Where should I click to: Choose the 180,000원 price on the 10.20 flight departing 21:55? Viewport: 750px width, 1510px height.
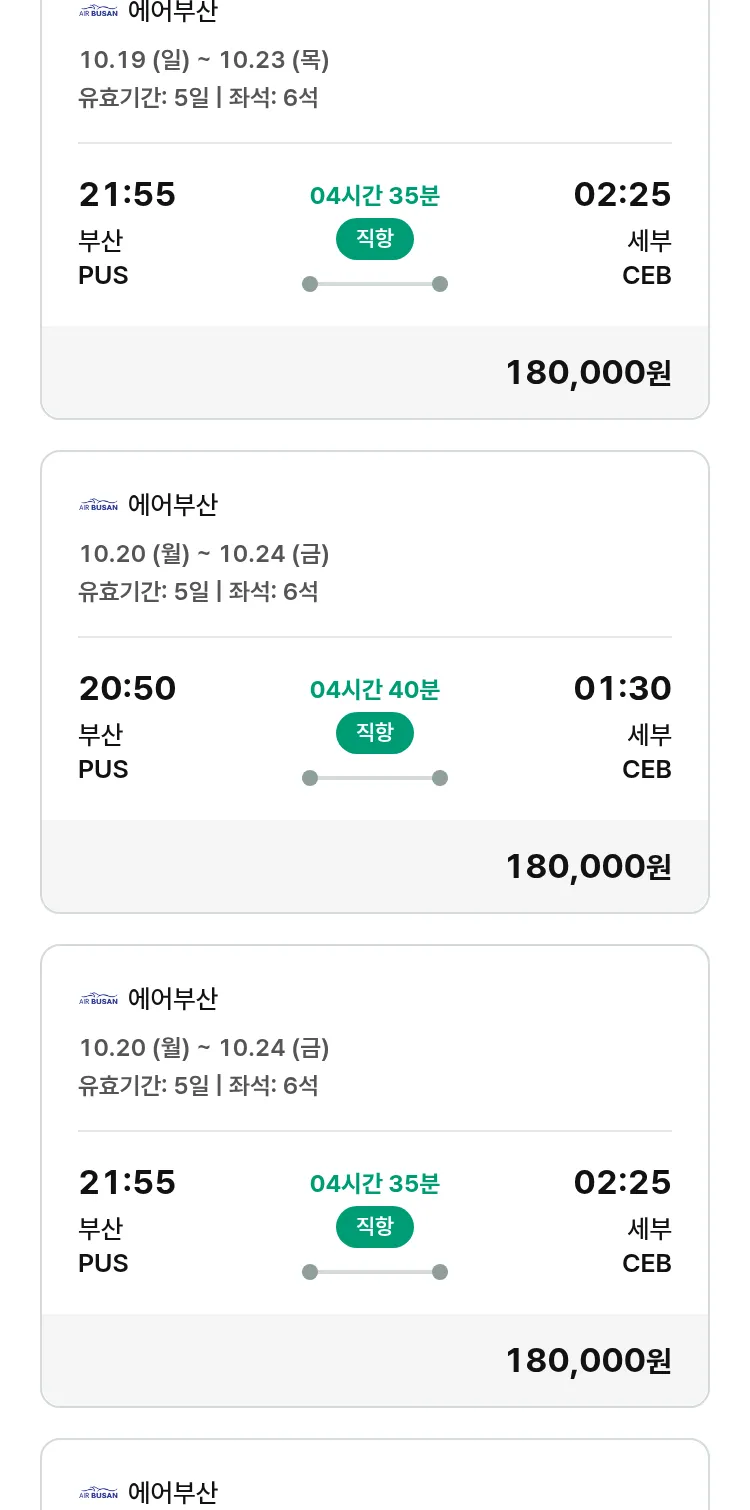588,1360
